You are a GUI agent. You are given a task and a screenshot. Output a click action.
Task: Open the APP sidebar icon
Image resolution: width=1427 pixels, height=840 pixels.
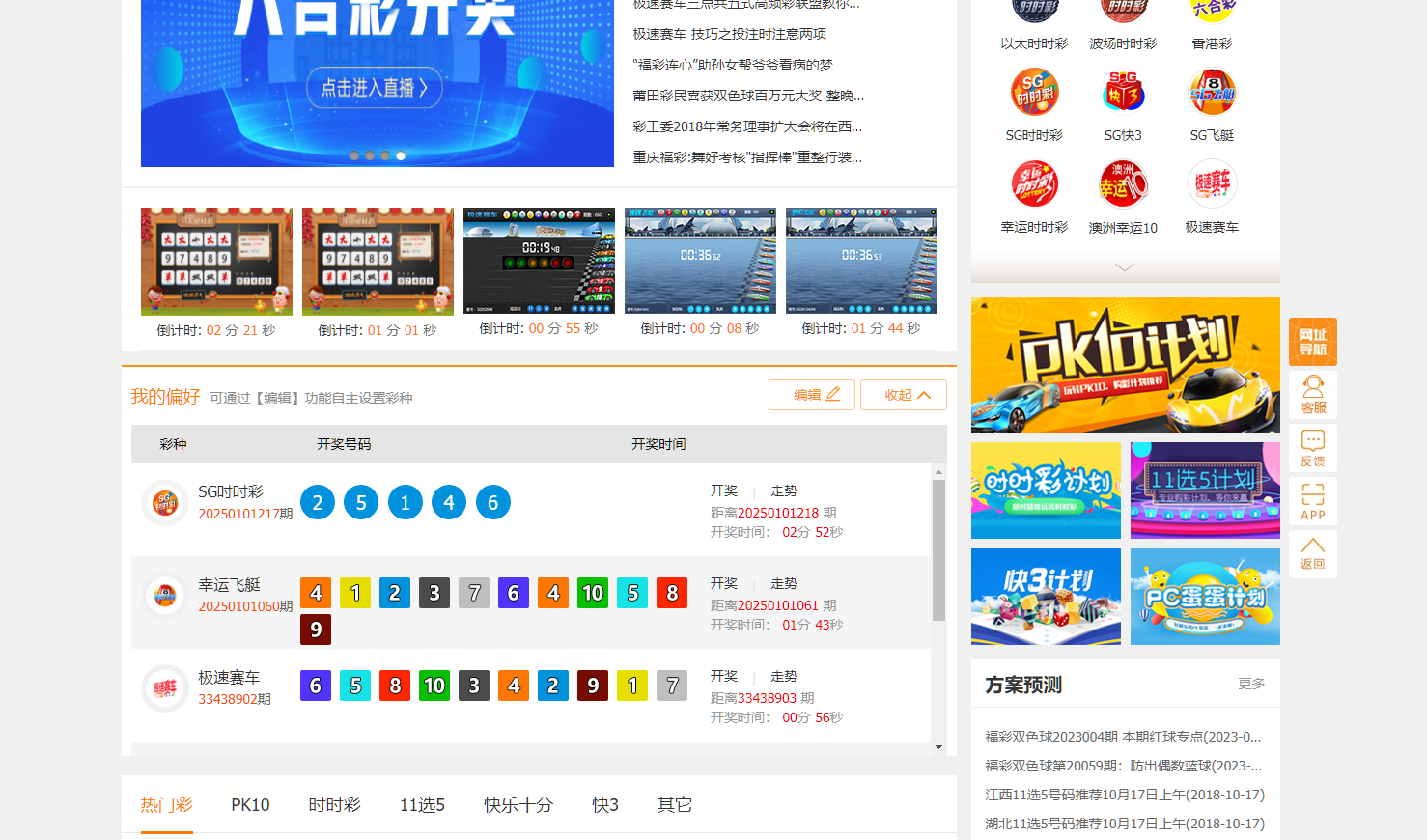1312,502
